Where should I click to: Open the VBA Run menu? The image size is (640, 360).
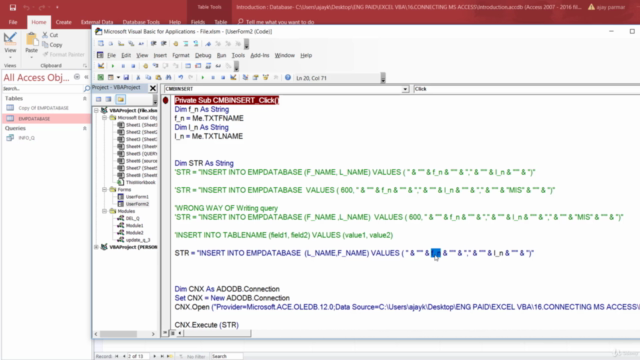[x=221, y=56]
